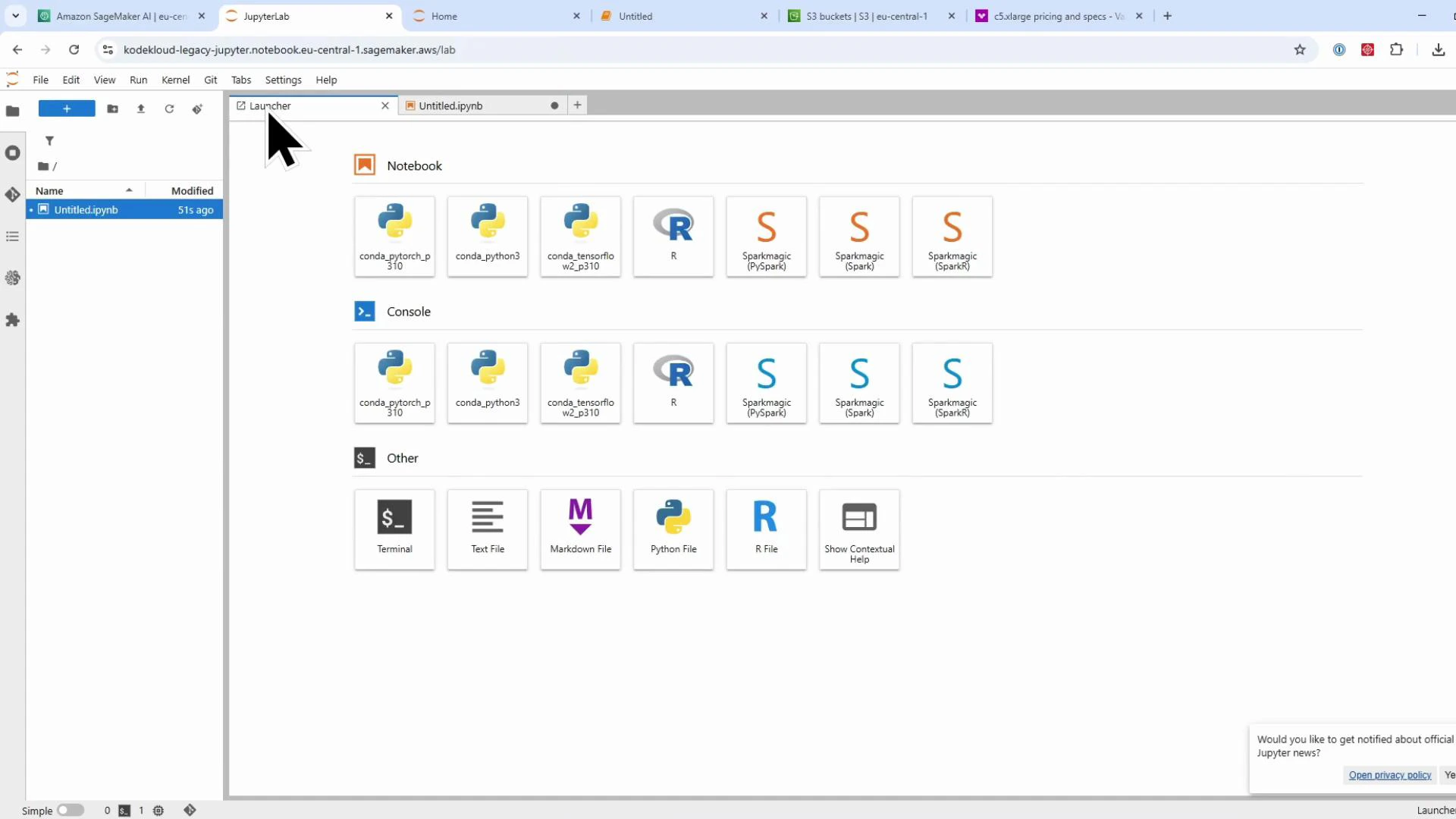Image resolution: width=1456 pixels, height=819 pixels.
Task: Open a Sparkmagic (PySpark) console
Action: (766, 383)
